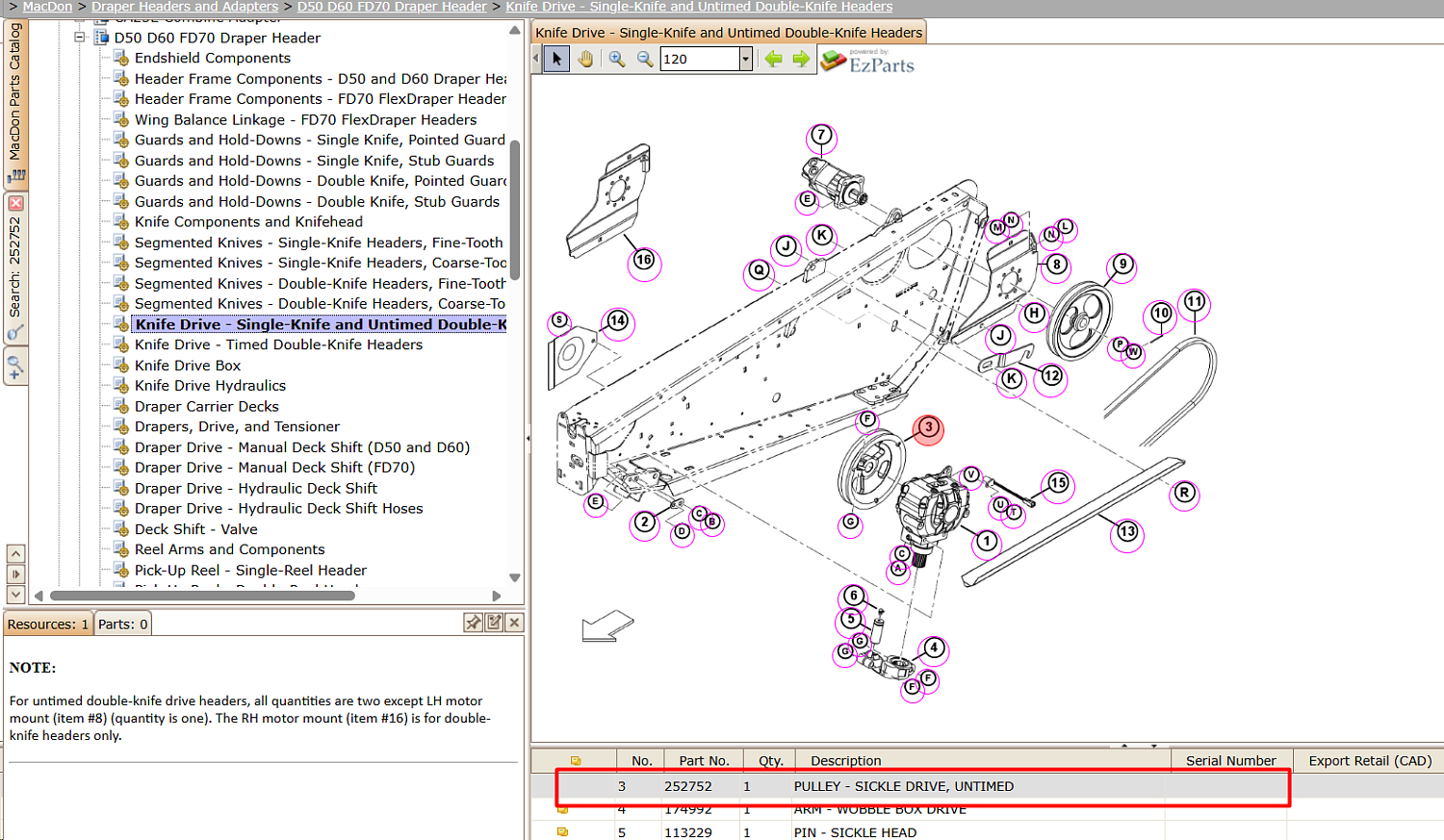This screenshot has height=840, width=1444.
Task: Open Drapers, Drive, and Tensioner
Action: click(x=237, y=426)
